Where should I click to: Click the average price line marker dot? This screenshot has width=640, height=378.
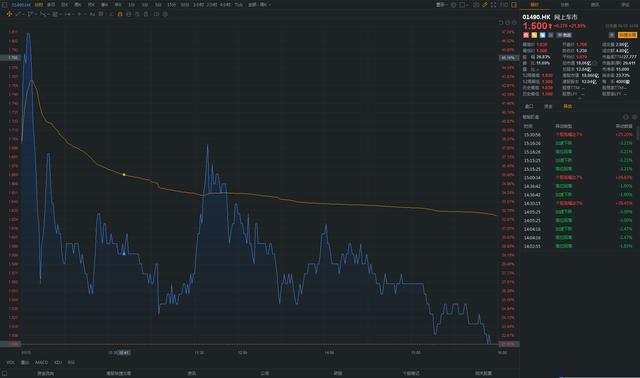click(124, 175)
